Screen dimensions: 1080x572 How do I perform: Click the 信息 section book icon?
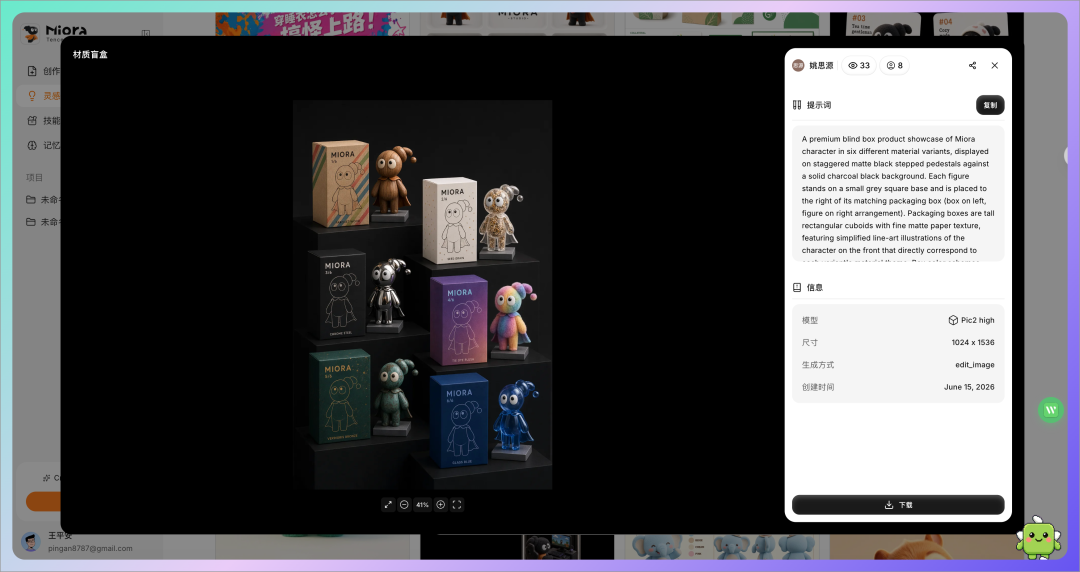[x=797, y=287]
